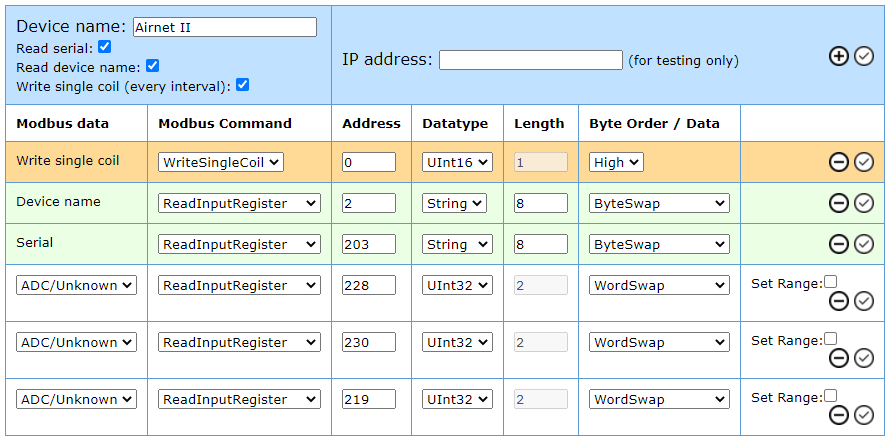Click the Serial row length field
Image resolution: width=890 pixels, height=440 pixels.
pyautogui.click(x=541, y=244)
